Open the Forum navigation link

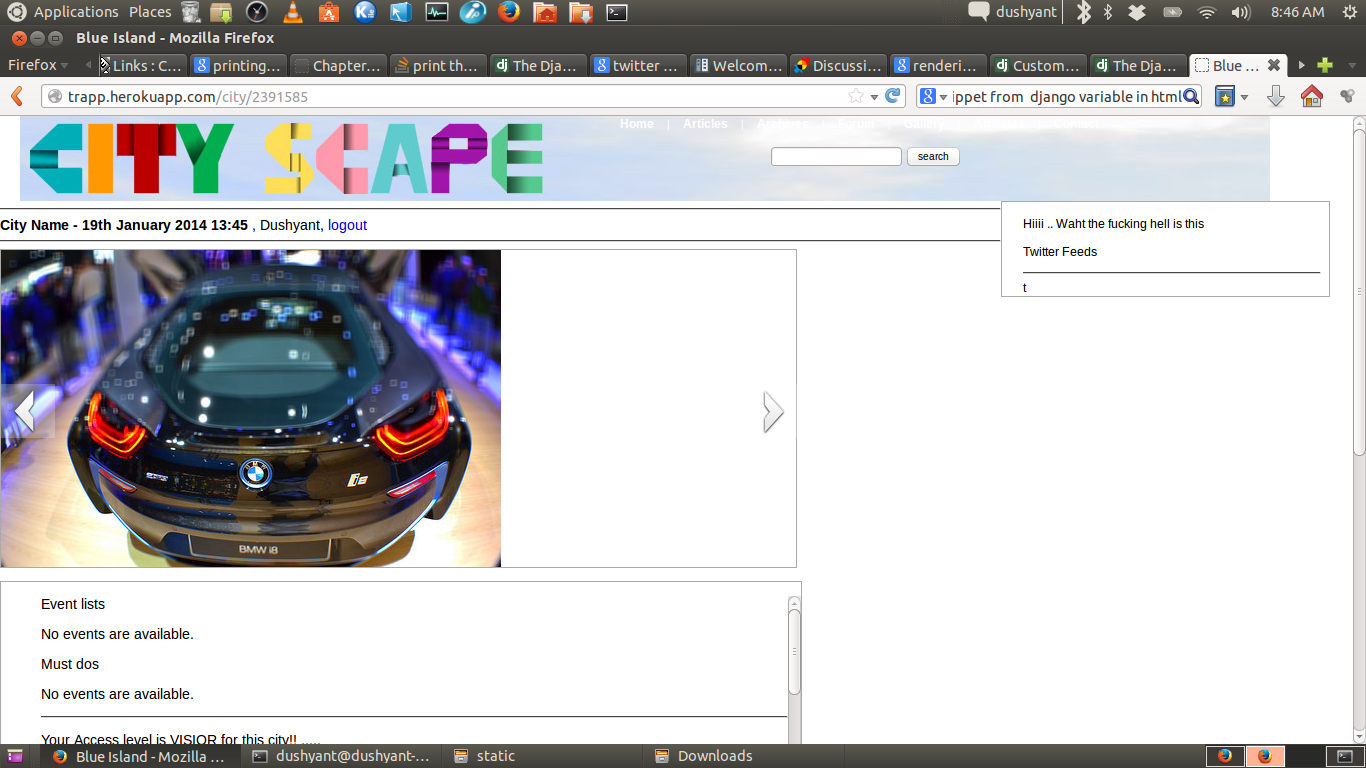click(856, 124)
